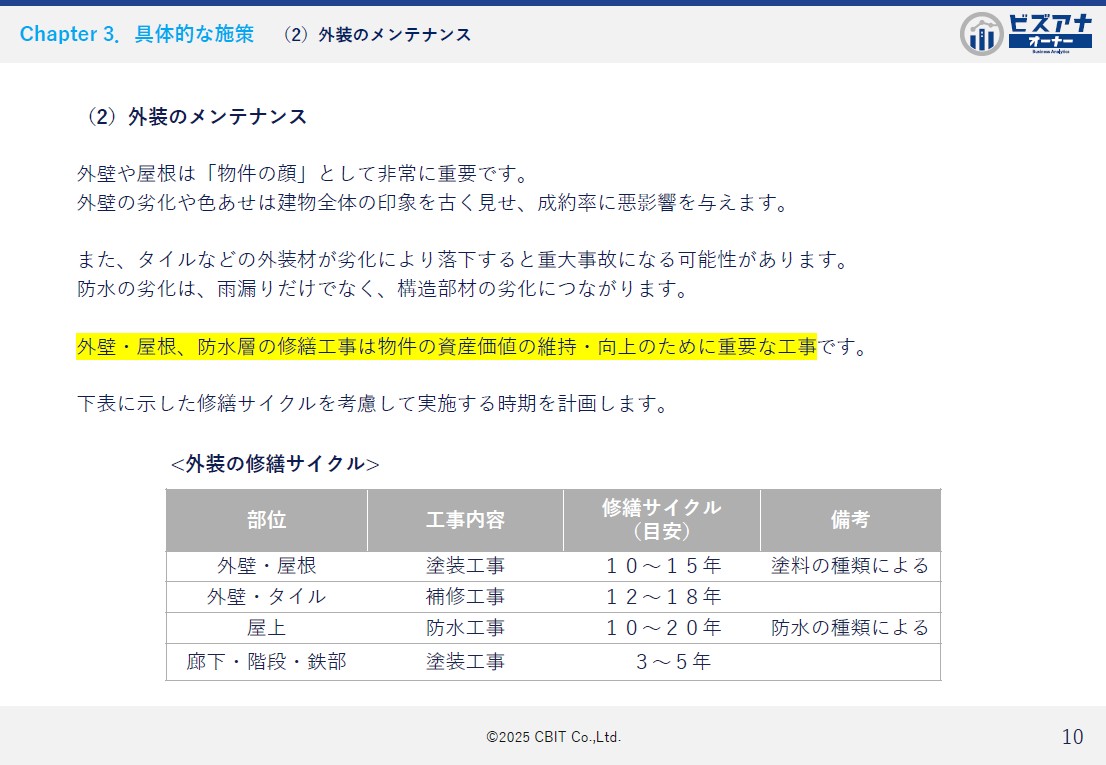The image size is (1106, 765).
Task: Select the 外壁・タイル cell
Action: 267,596
